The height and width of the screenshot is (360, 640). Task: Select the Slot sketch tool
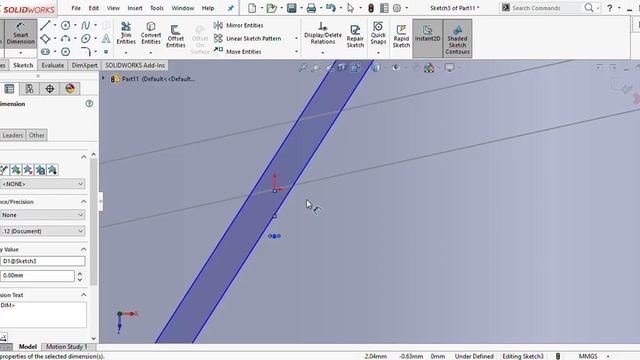click(x=45, y=52)
